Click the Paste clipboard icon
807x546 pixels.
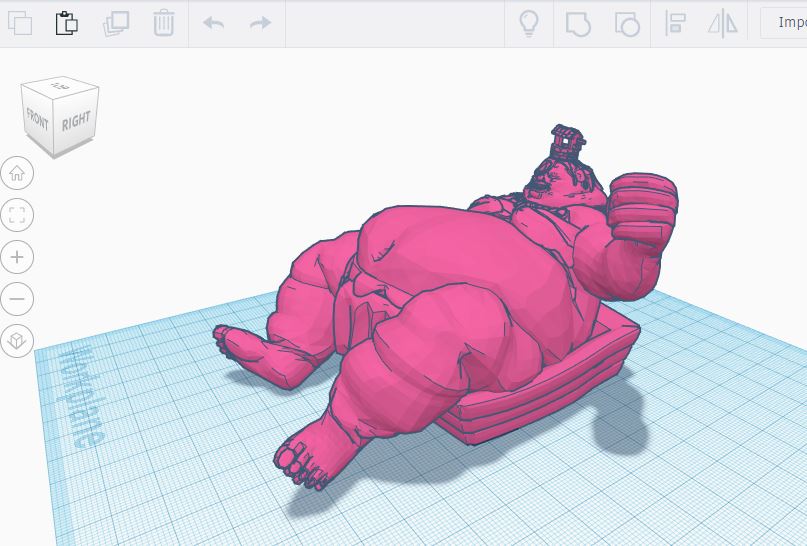(67, 23)
